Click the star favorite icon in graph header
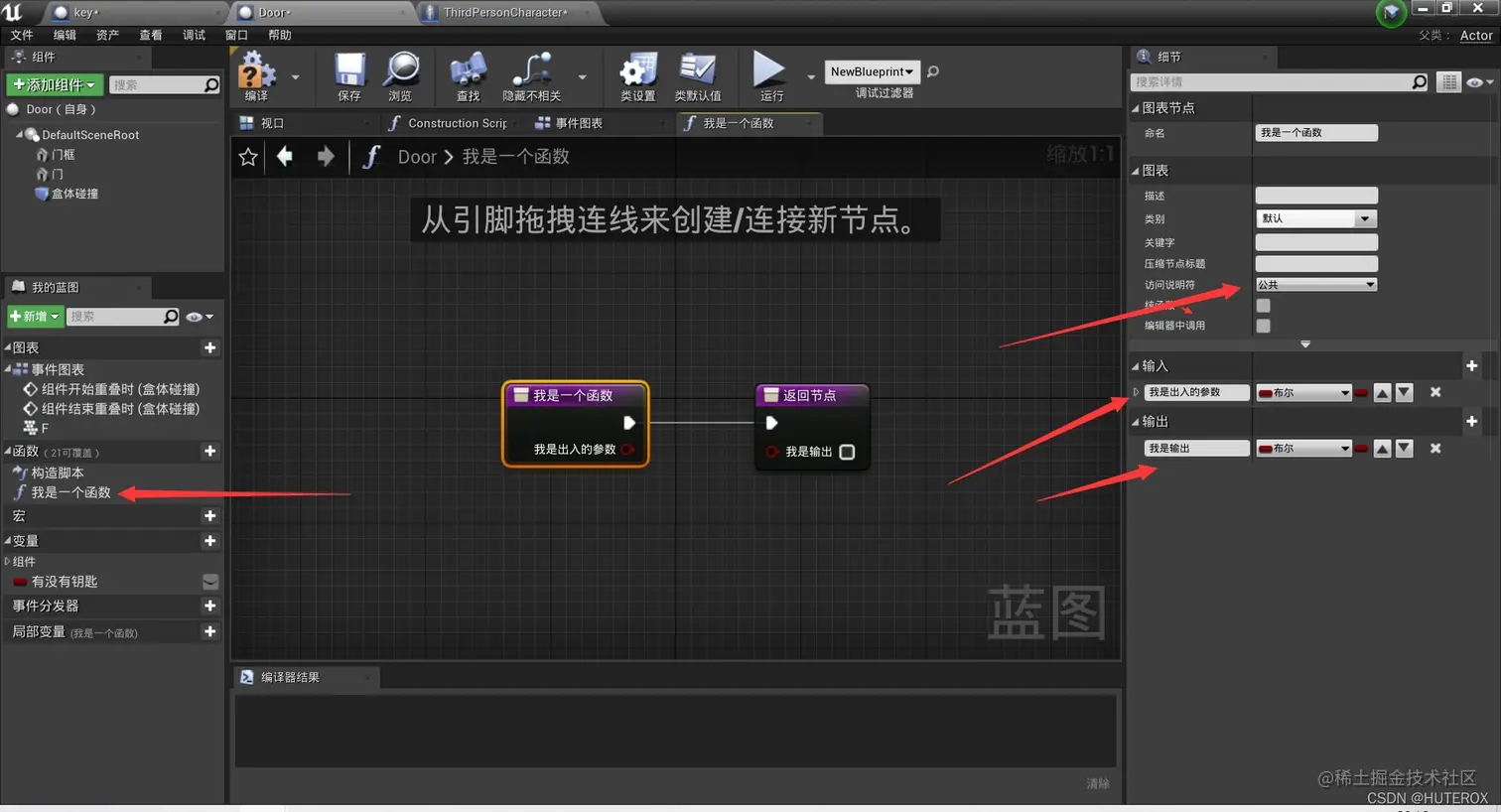 pos(248,157)
